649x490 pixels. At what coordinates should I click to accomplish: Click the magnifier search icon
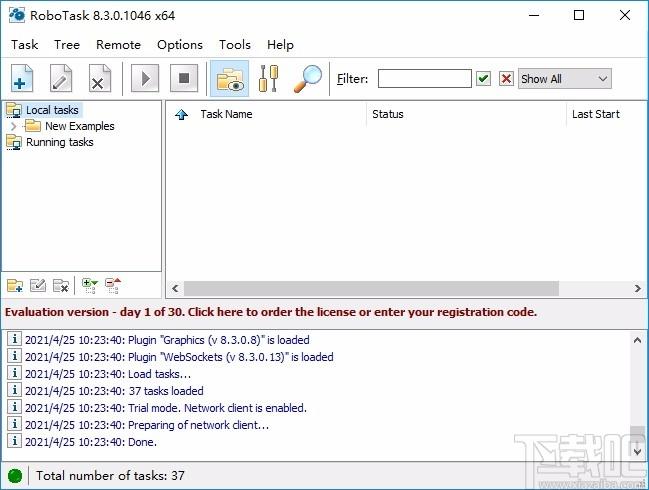308,78
